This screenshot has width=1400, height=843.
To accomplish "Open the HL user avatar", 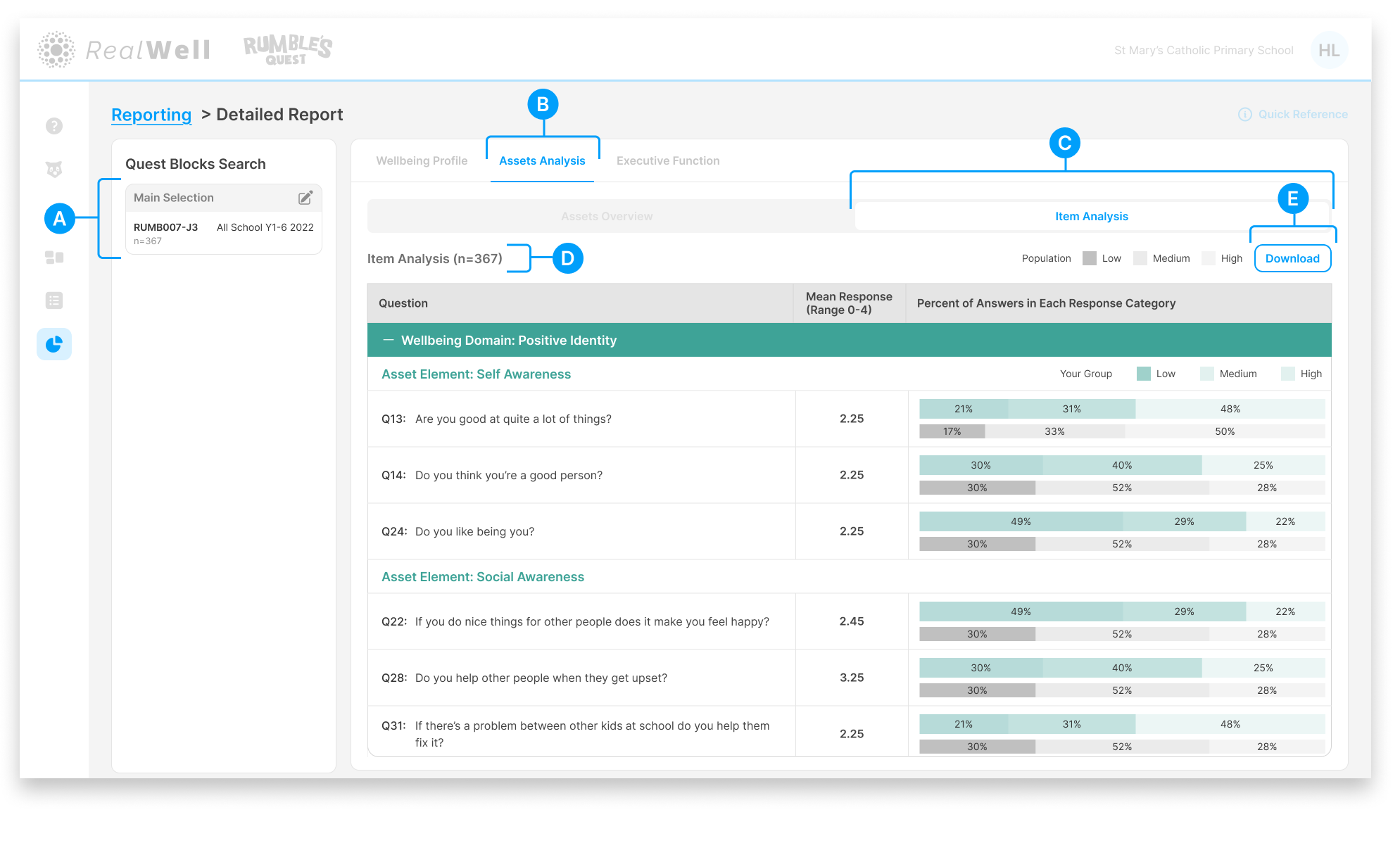I will coord(1329,51).
